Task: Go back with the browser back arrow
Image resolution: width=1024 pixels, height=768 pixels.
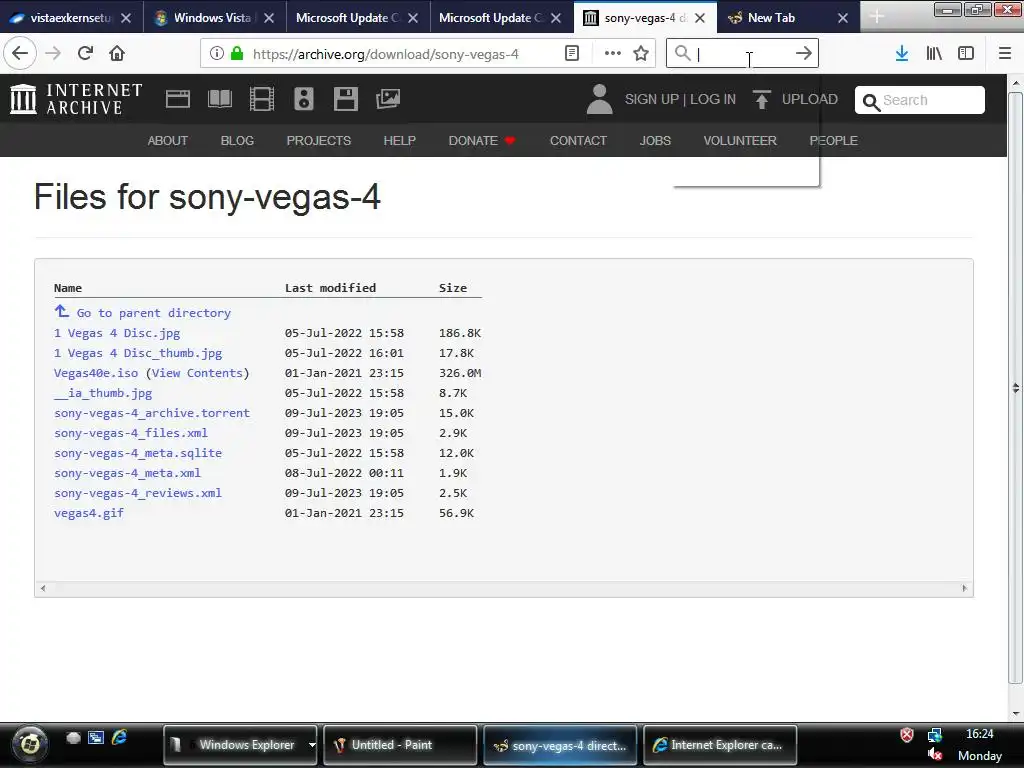Action: 20,53
